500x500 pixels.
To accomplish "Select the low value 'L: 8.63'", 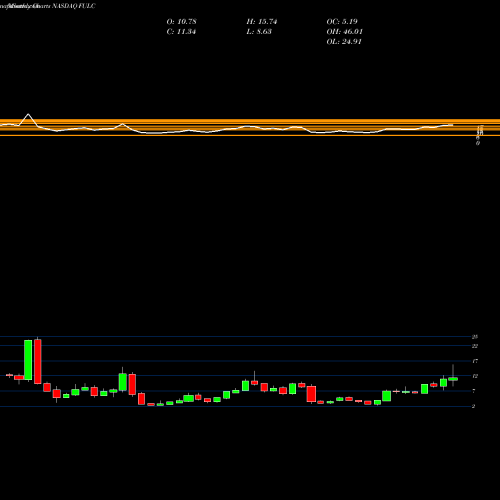I will pyautogui.click(x=259, y=32).
